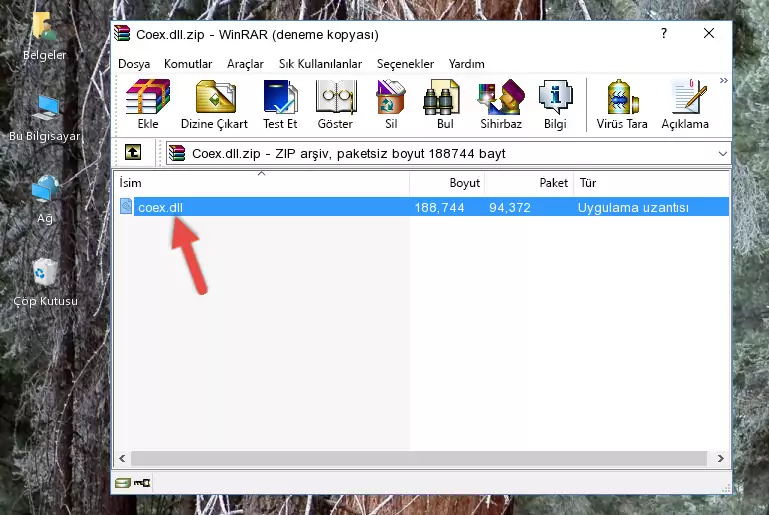Click the 94,372 packed value
769x515 pixels.
pyautogui.click(x=510, y=207)
